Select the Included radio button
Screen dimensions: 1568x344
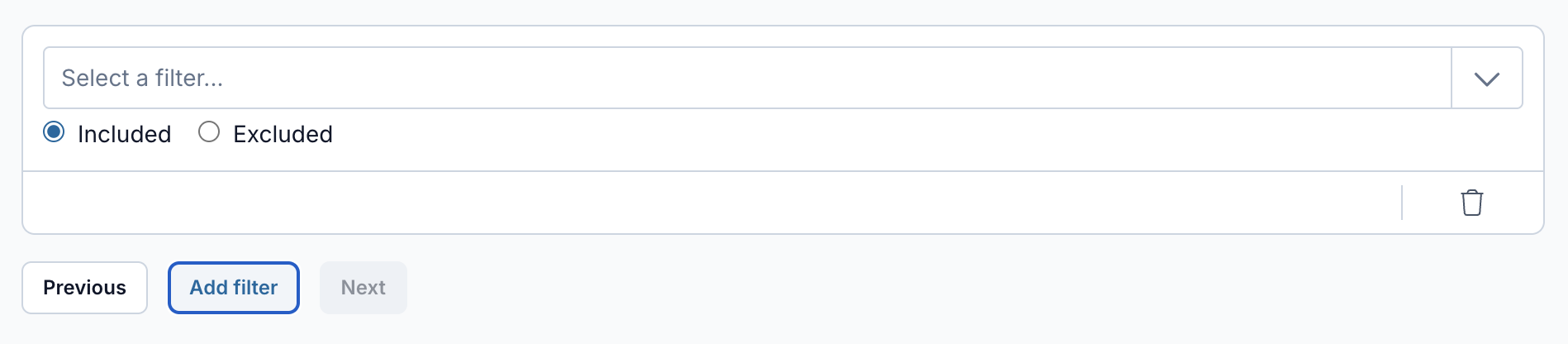click(x=54, y=132)
